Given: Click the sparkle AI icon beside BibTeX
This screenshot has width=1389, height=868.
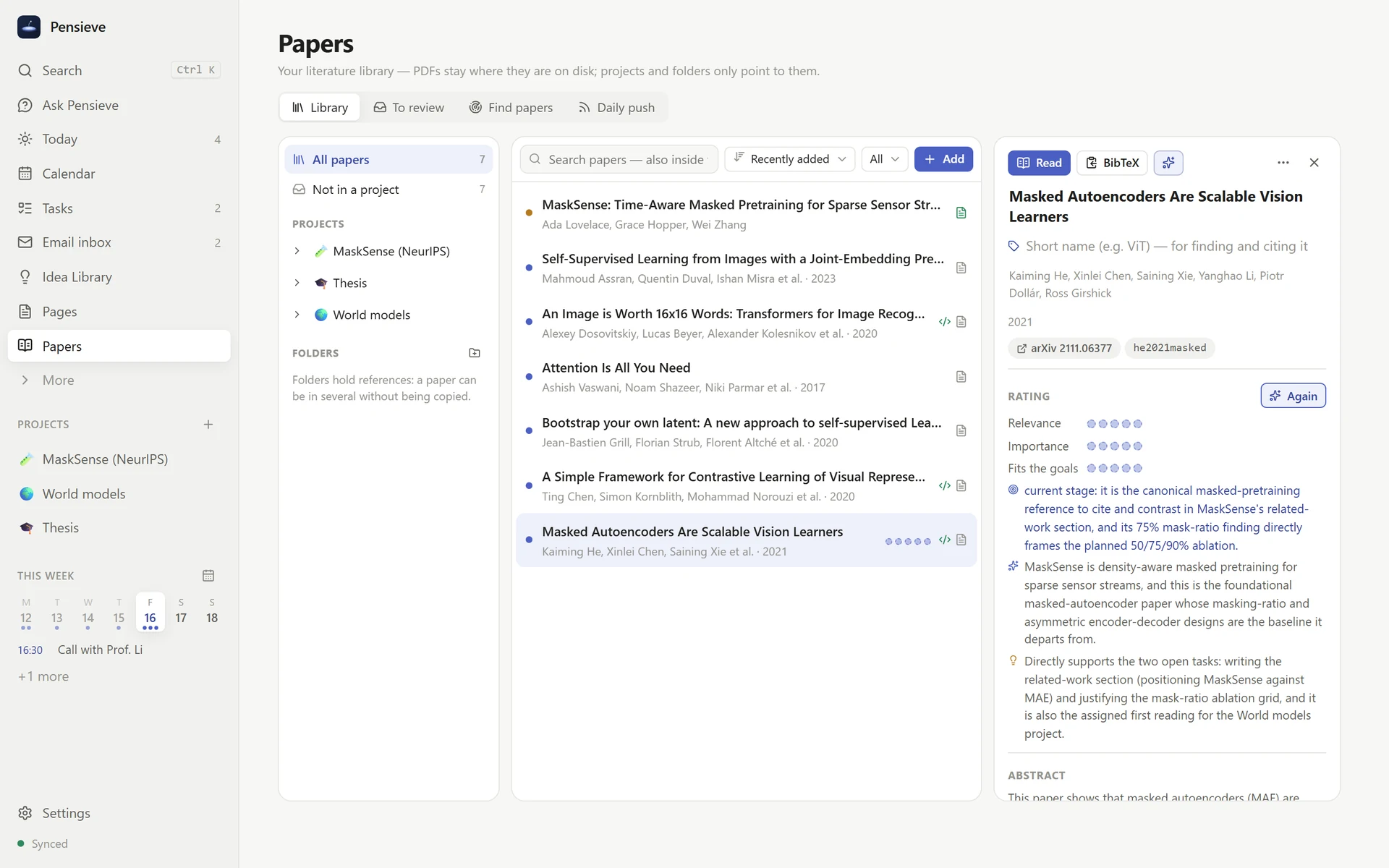Looking at the screenshot, I should pyautogui.click(x=1168, y=163).
